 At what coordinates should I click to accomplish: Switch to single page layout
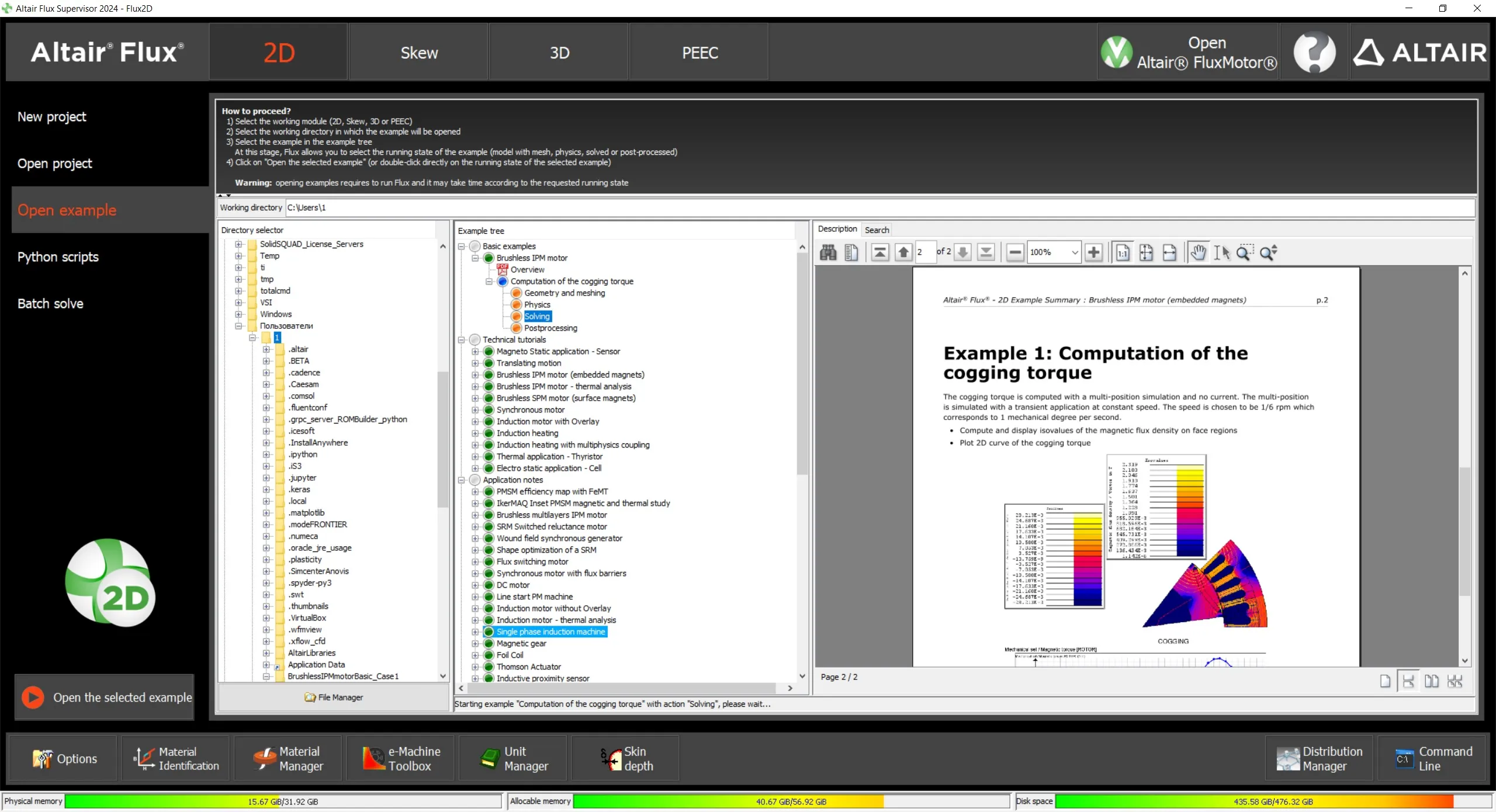1385,681
